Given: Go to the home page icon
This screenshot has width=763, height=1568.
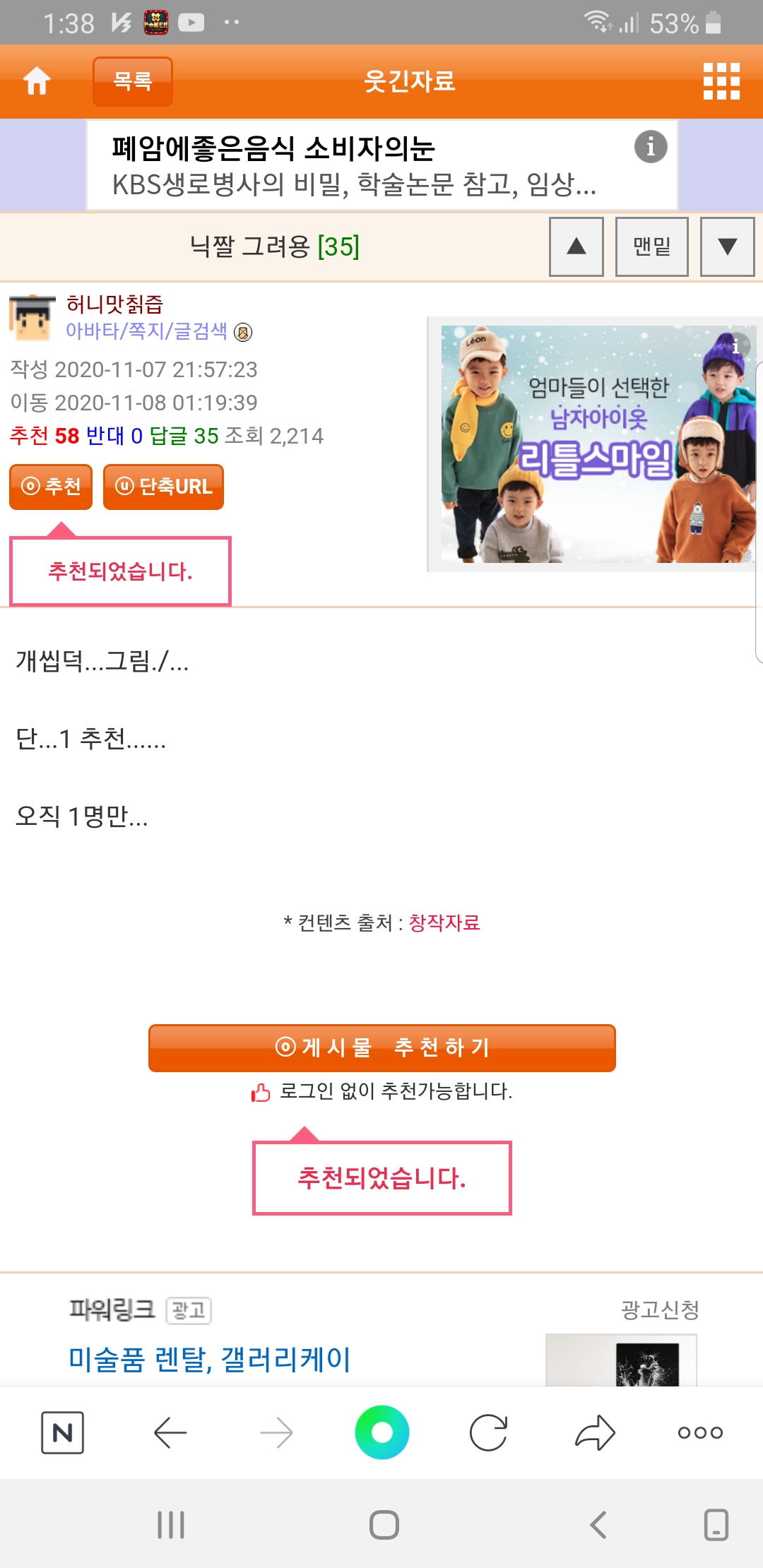Looking at the screenshot, I should point(37,81).
